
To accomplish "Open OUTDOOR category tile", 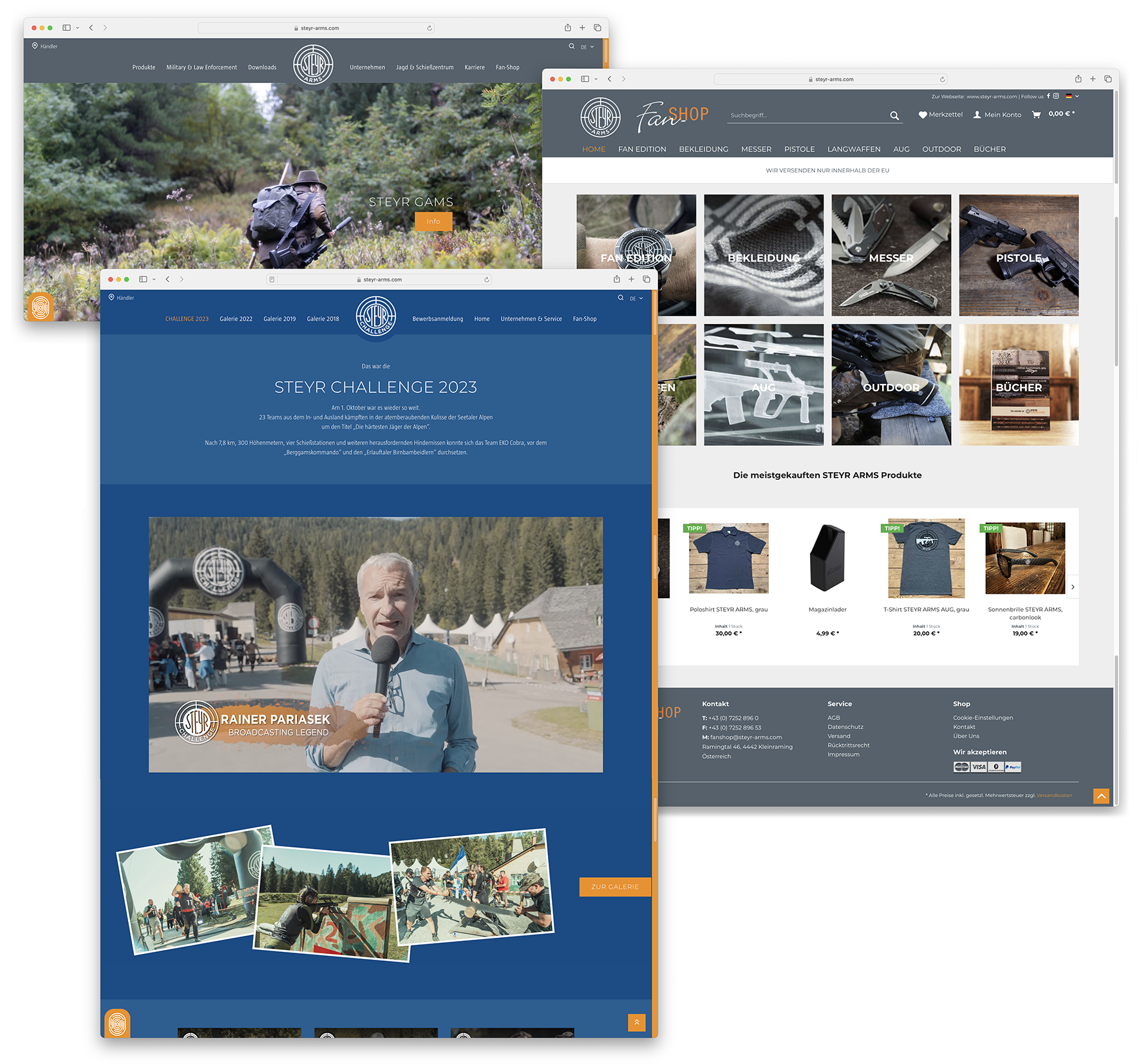I will point(891,385).
